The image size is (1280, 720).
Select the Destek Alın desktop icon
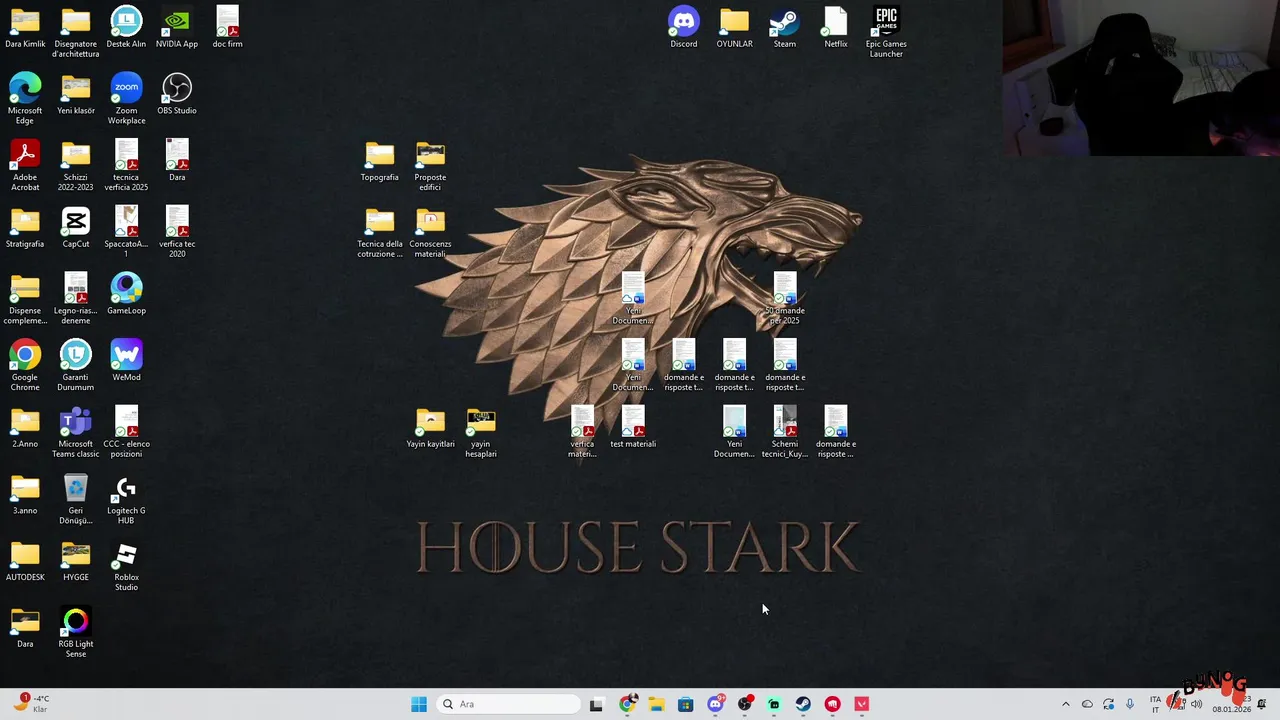126,27
